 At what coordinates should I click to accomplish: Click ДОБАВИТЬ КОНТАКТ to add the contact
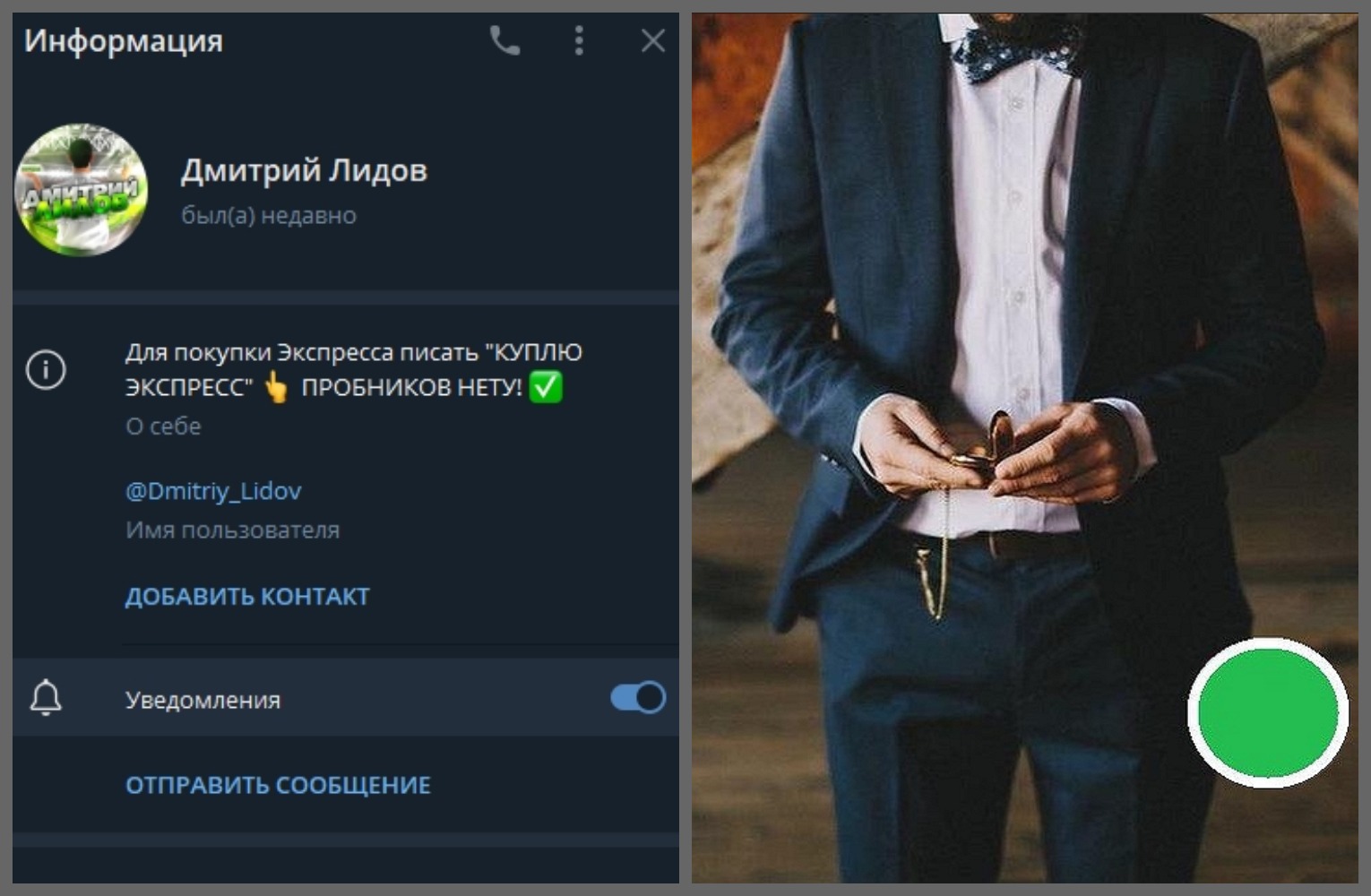coord(246,595)
